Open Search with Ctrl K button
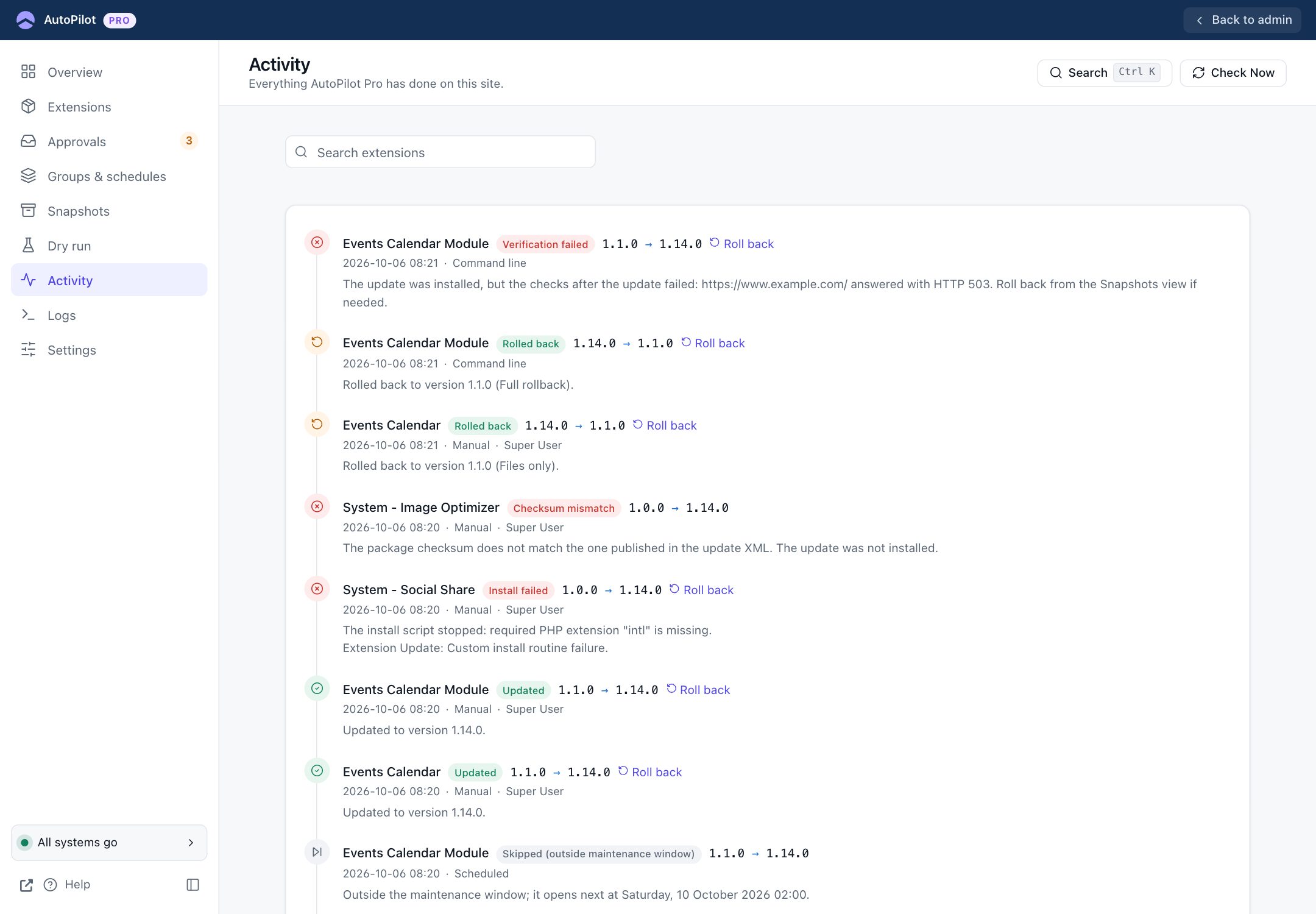 (x=1104, y=73)
